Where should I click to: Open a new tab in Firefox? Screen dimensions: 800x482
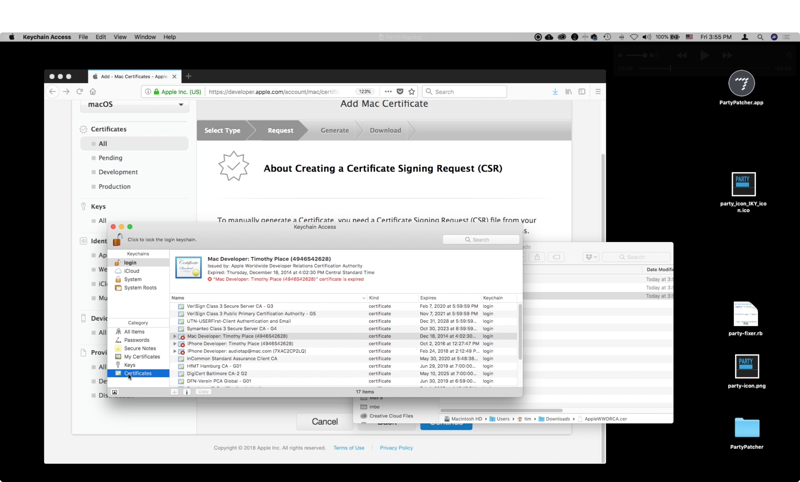188,77
